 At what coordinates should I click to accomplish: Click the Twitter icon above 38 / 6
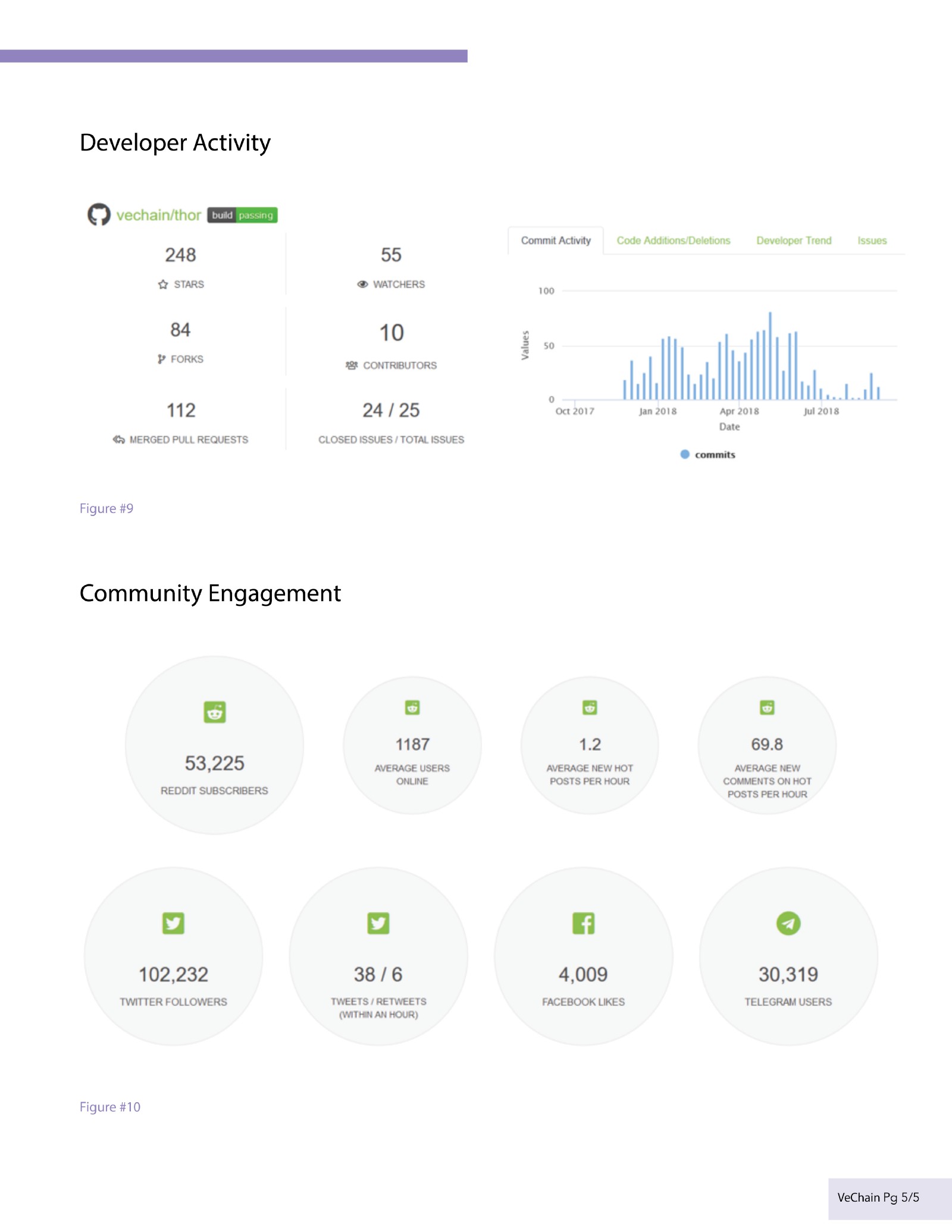[x=378, y=923]
